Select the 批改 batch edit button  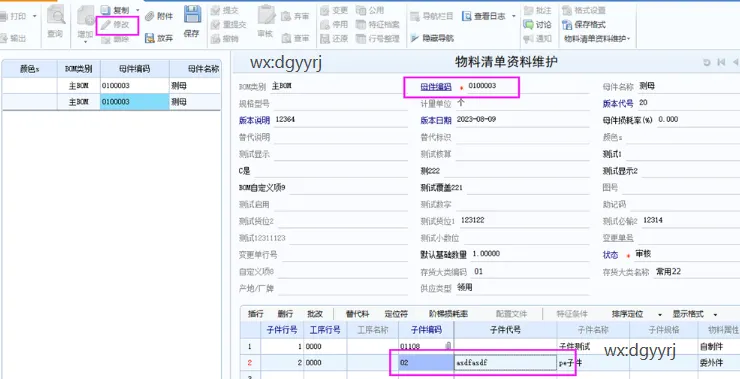point(315,314)
